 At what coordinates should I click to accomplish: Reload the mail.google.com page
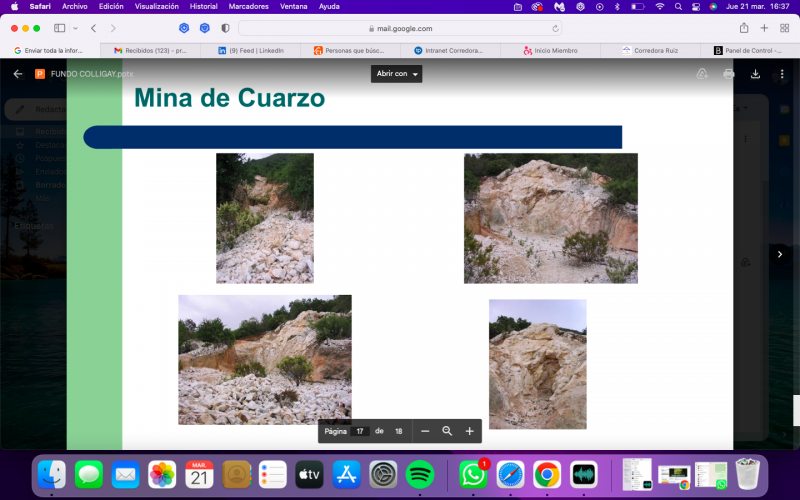tap(555, 29)
